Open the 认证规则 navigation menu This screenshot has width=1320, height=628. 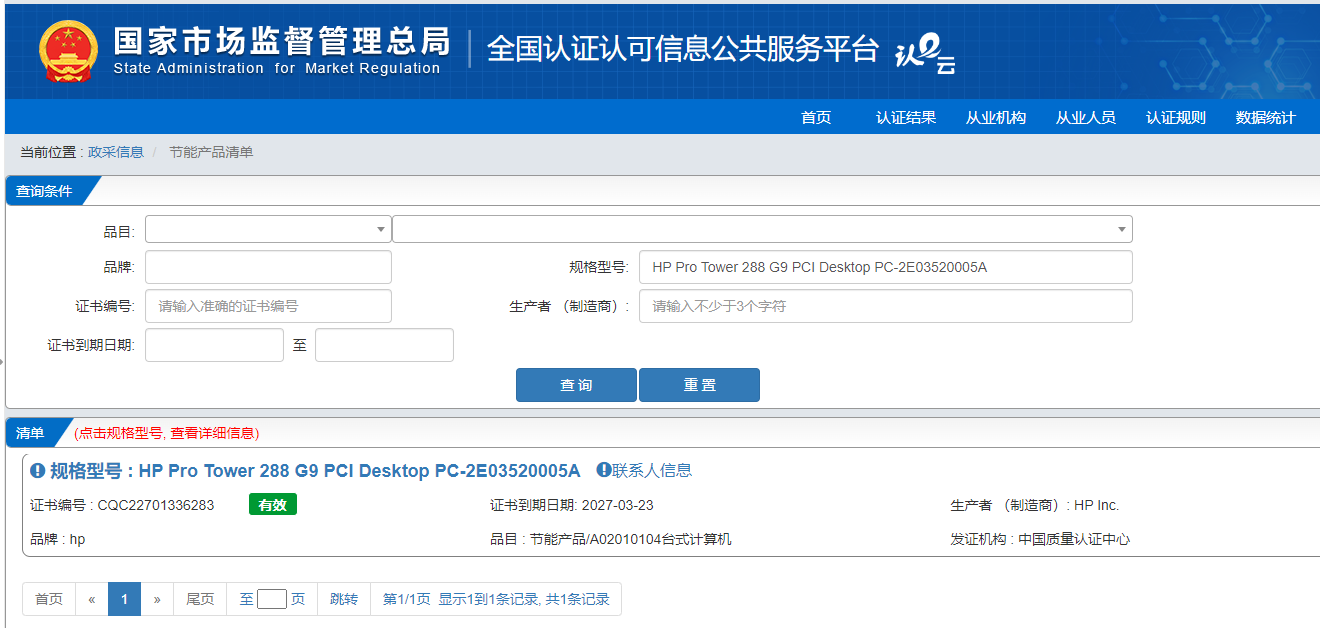tap(1176, 118)
